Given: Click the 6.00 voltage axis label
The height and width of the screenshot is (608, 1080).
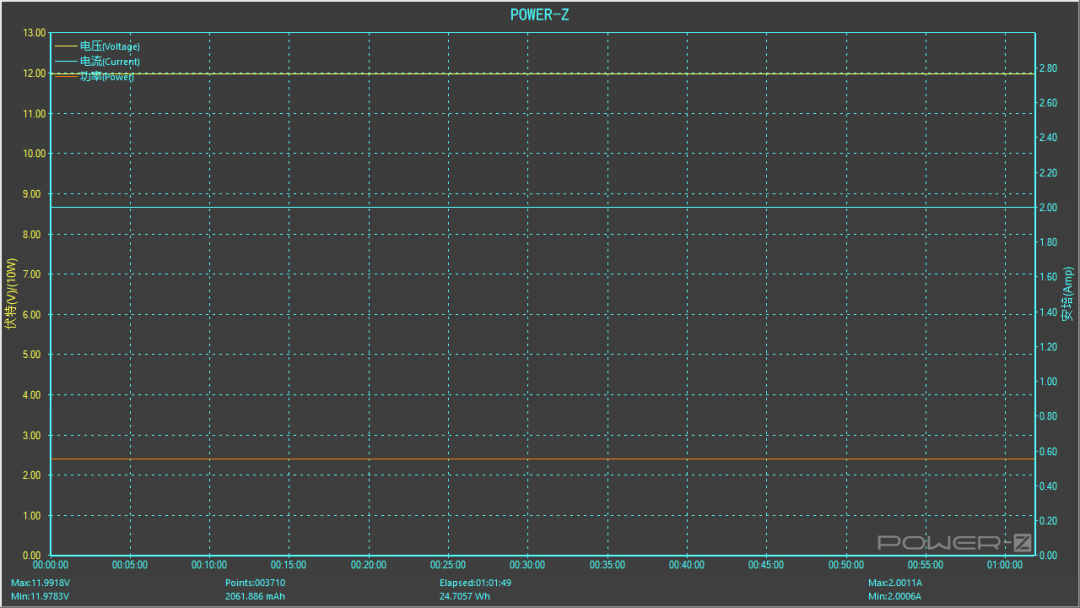Looking at the screenshot, I should (32, 315).
